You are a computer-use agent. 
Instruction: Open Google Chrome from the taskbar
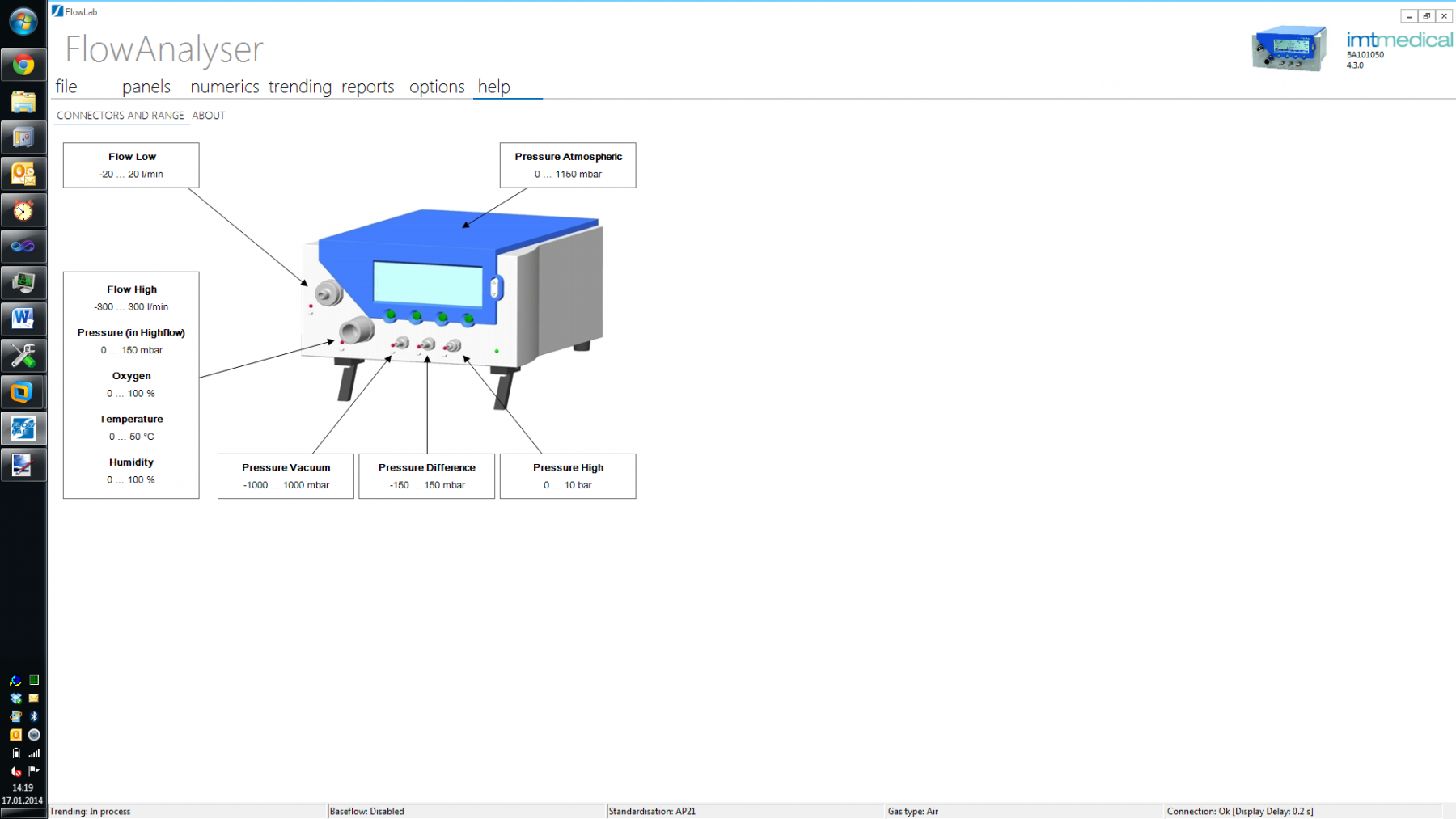point(23,65)
